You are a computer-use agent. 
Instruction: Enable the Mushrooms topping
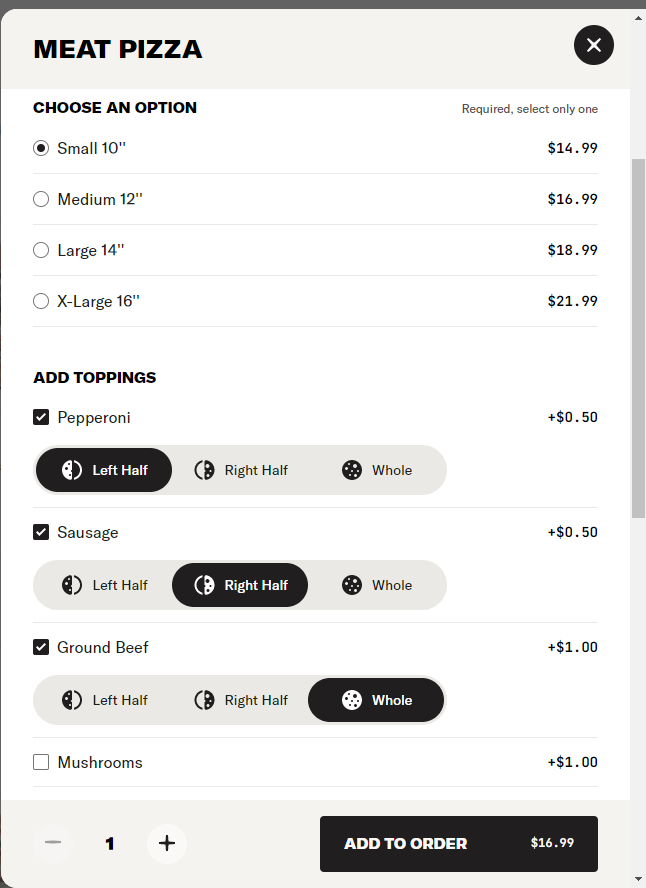(41, 762)
